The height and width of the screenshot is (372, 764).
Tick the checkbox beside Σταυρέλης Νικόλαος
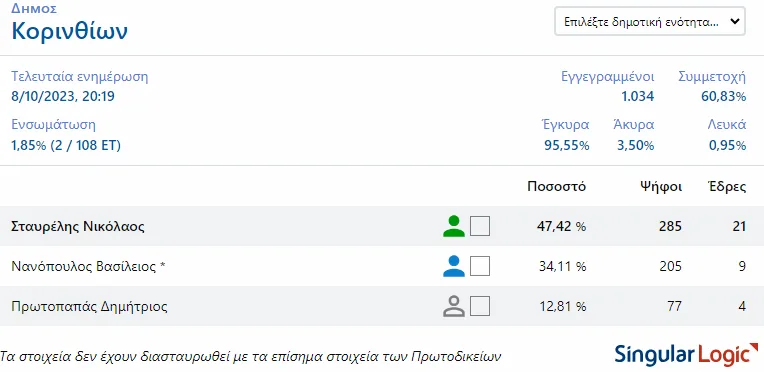[480, 226]
